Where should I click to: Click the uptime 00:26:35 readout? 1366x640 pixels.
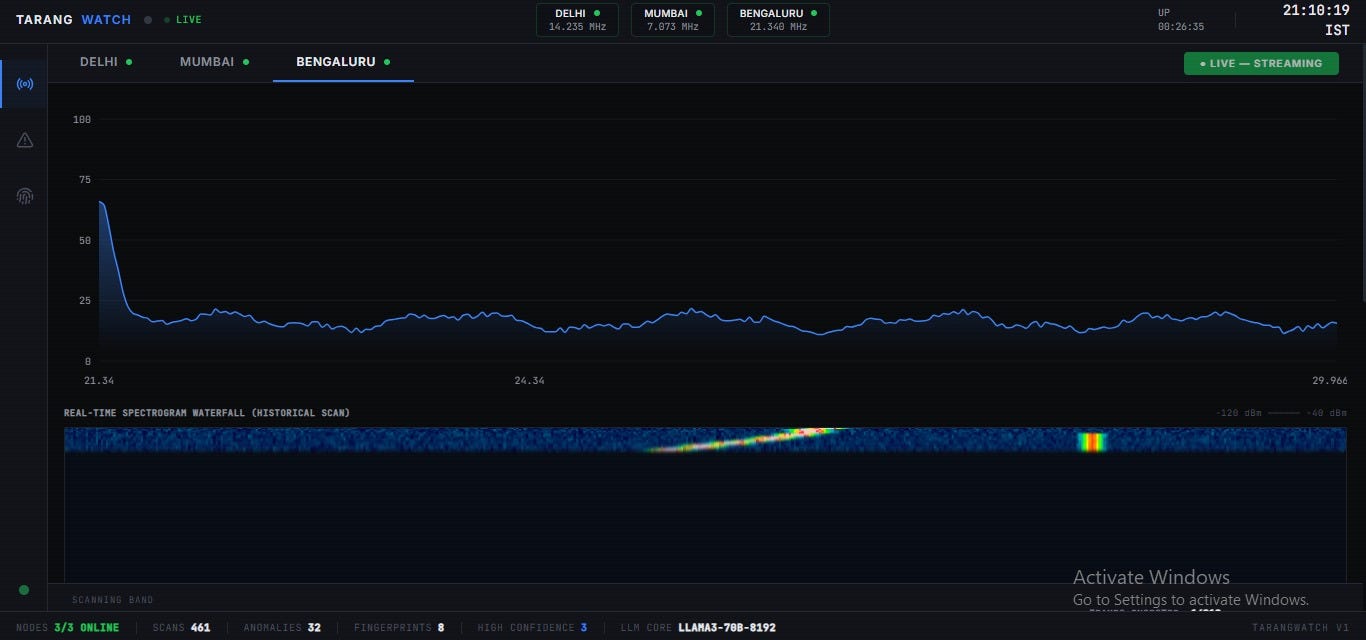(x=1180, y=20)
